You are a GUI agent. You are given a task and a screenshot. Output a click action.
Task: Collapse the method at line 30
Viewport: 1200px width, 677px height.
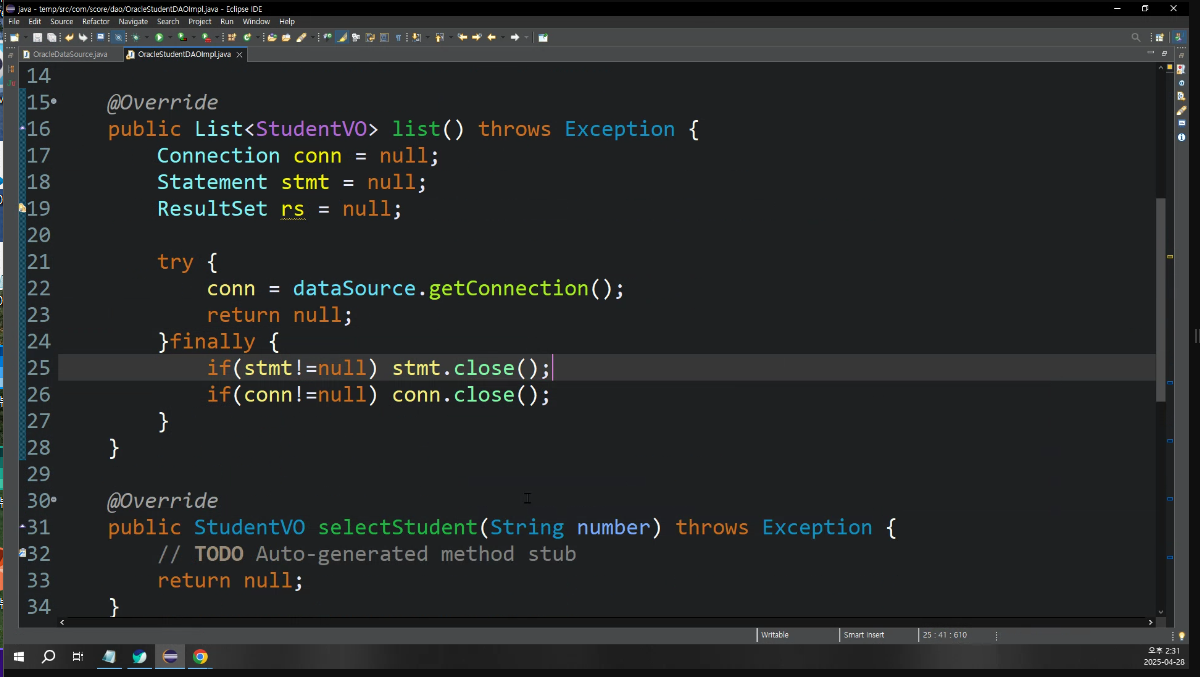[x=54, y=499]
